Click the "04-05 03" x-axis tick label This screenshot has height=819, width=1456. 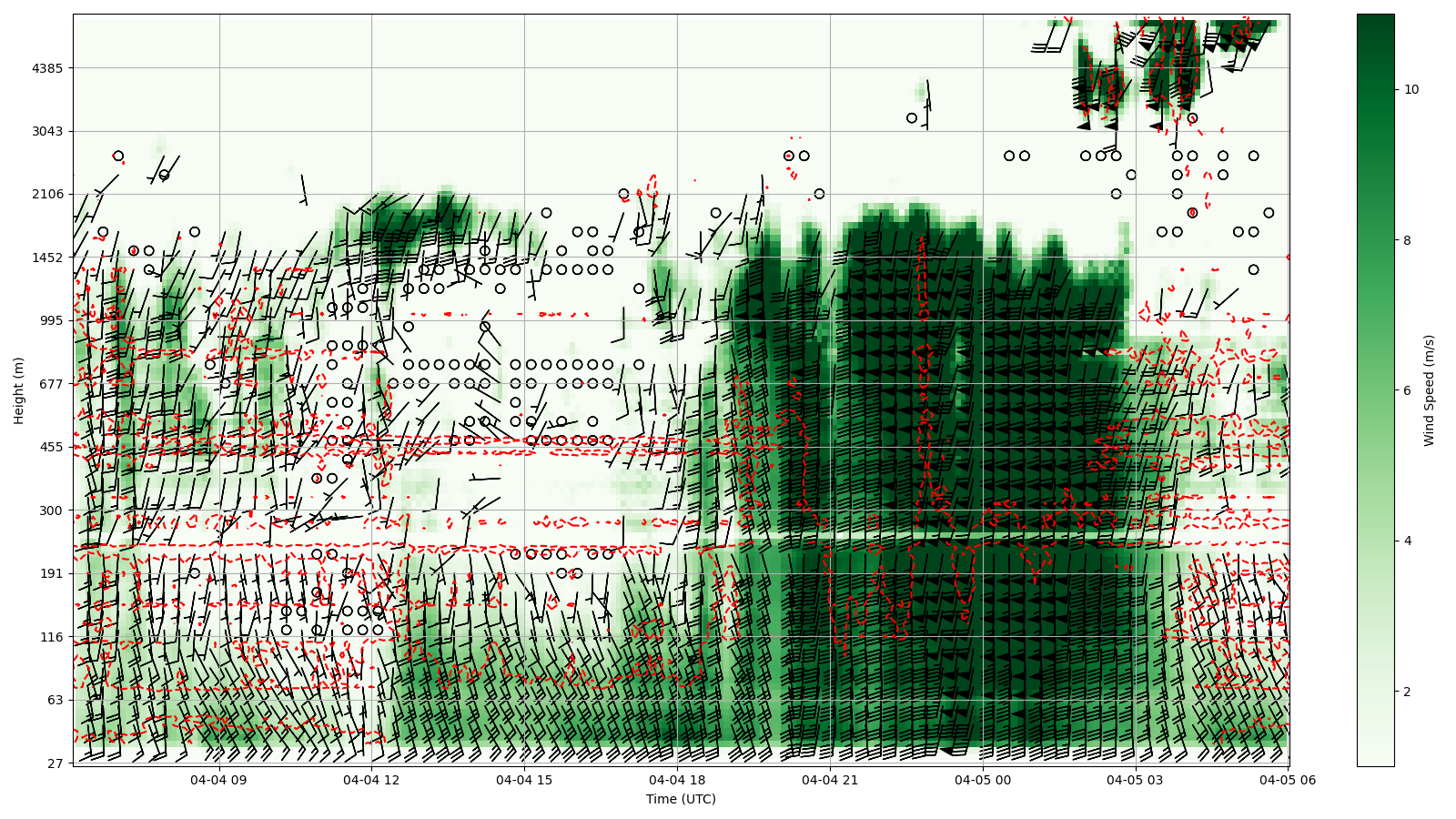[x=1136, y=780]
